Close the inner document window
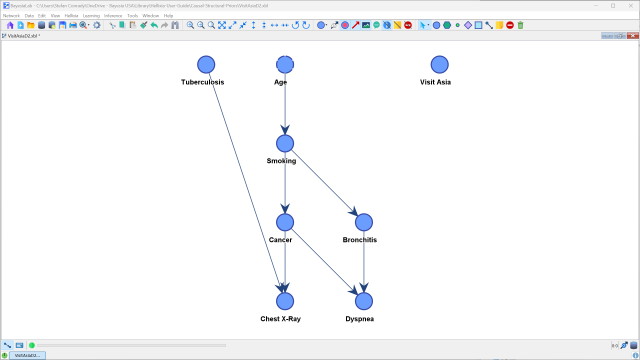Viewport: 640px width, 360px height. coord(633,36)
